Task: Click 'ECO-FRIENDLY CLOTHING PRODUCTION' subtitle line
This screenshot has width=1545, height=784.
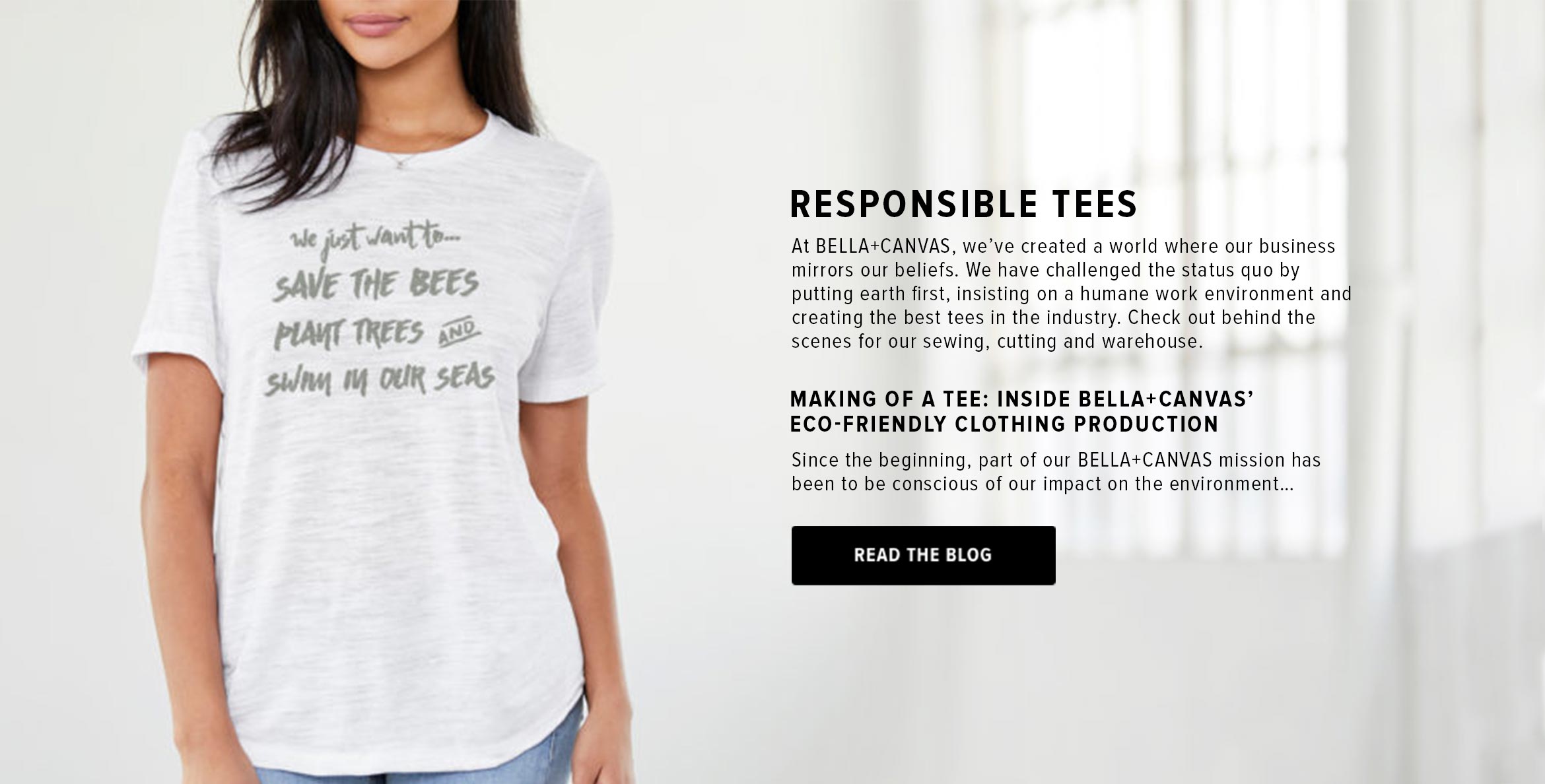Action: pos(1004,424)
